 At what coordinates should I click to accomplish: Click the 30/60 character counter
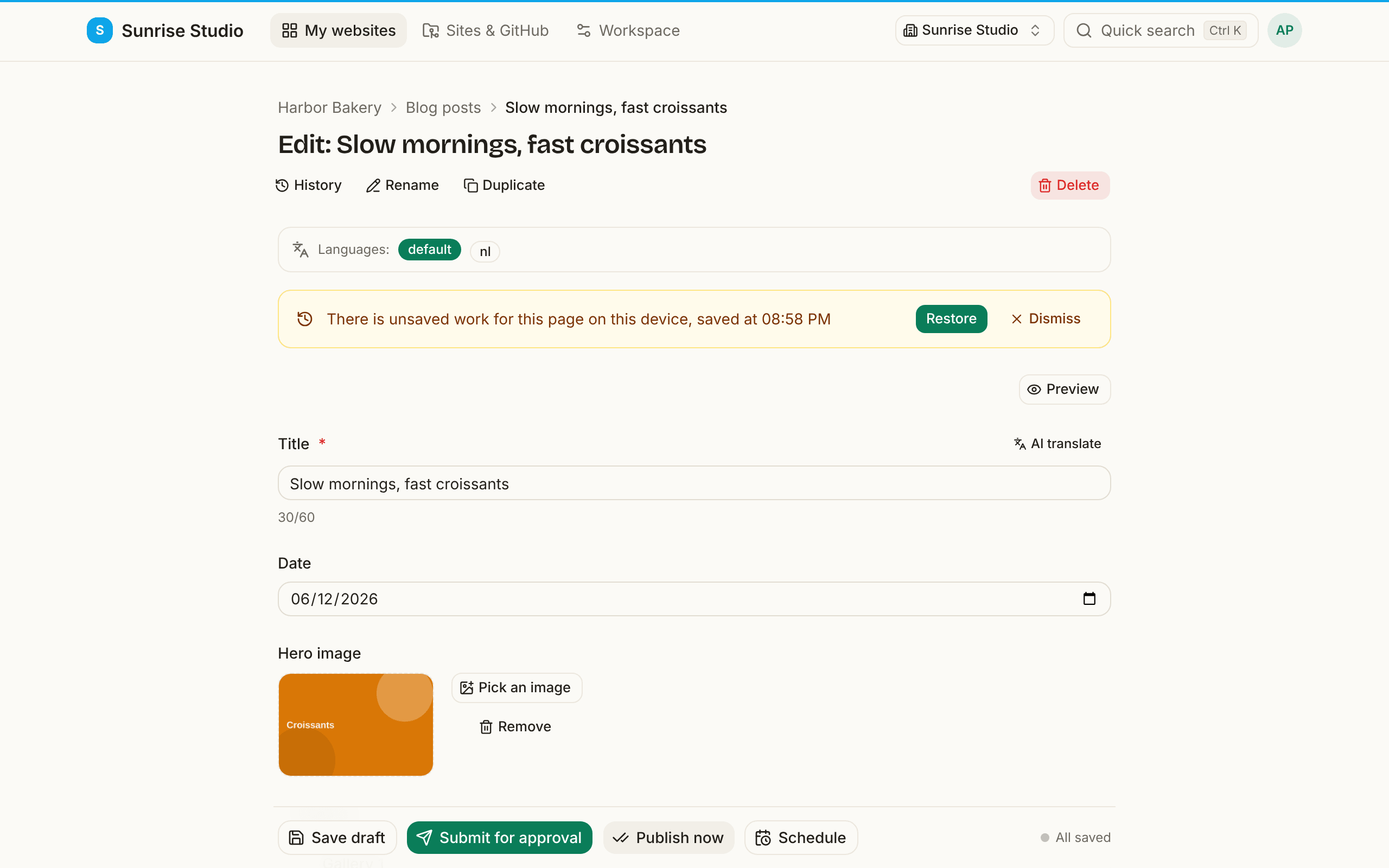(296, 517)
